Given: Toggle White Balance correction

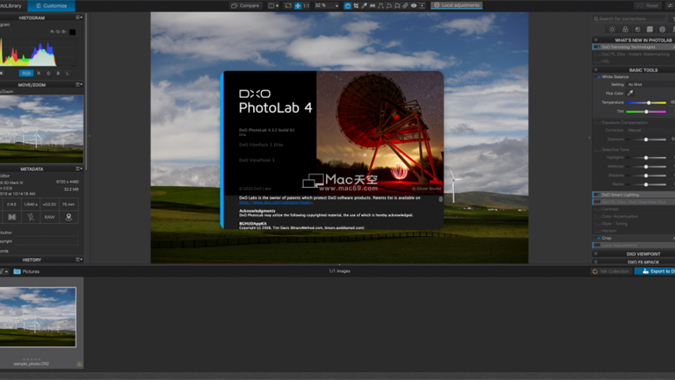Looking at the screenshot, I should coord(598,77).
